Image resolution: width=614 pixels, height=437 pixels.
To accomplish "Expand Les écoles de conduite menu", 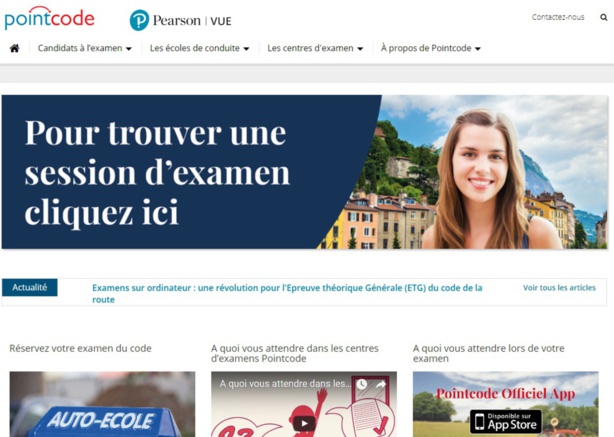I will coord(199,48).
